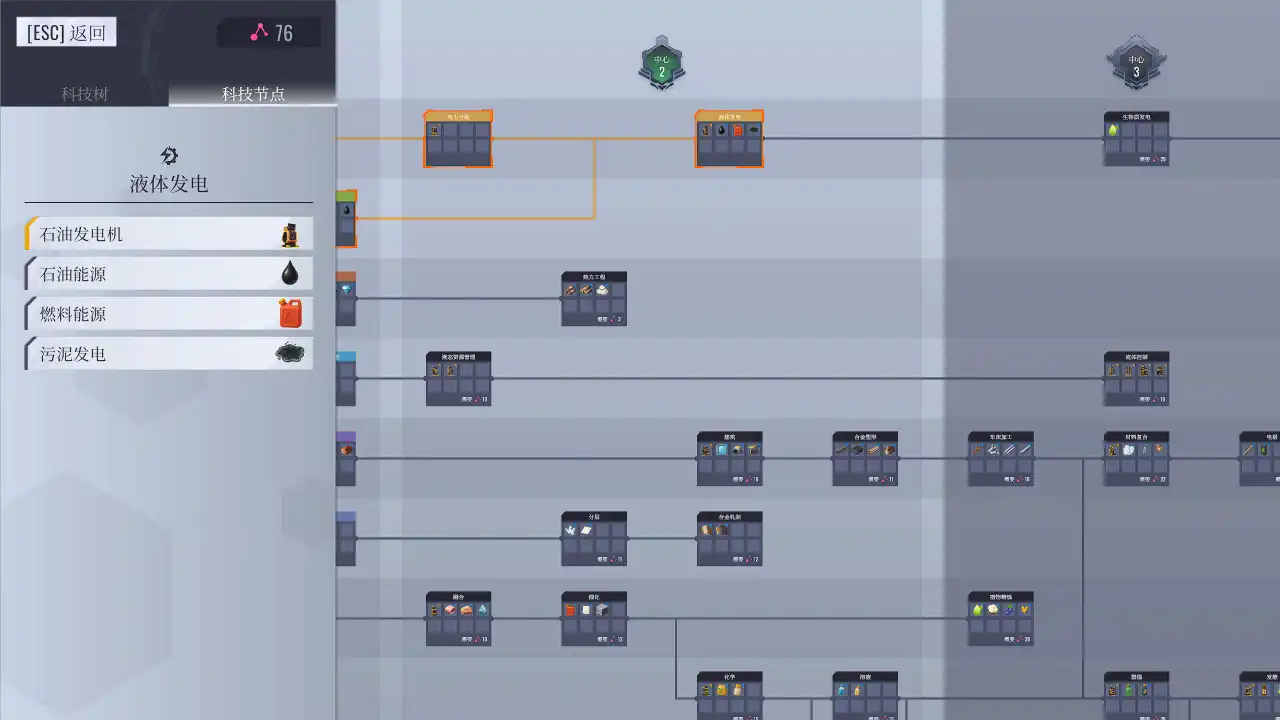Click the 合金轧制 node title
Viewport: 1280px width, 720px height.
point(730,516)
